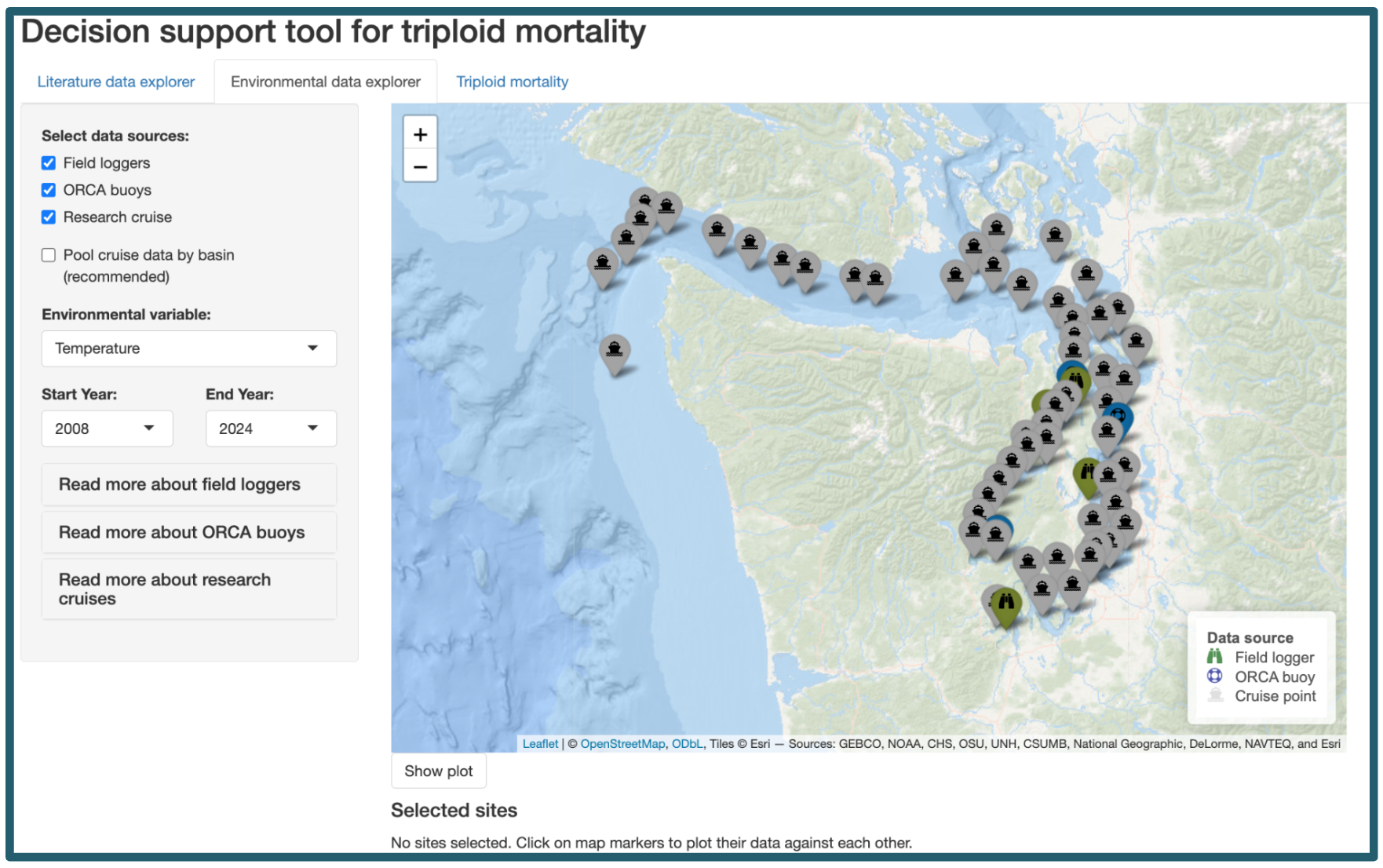Click the westernmost cruise marker near the coast

pyautogui.click(x=602, y=263)
